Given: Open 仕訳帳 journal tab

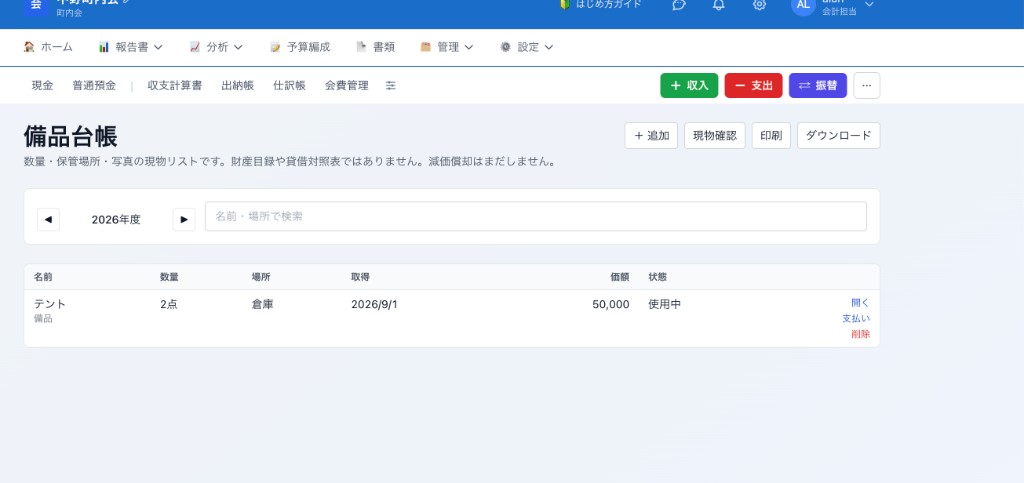Looking at the screenshot, I should pyautogui.click(x=289, y=86).
